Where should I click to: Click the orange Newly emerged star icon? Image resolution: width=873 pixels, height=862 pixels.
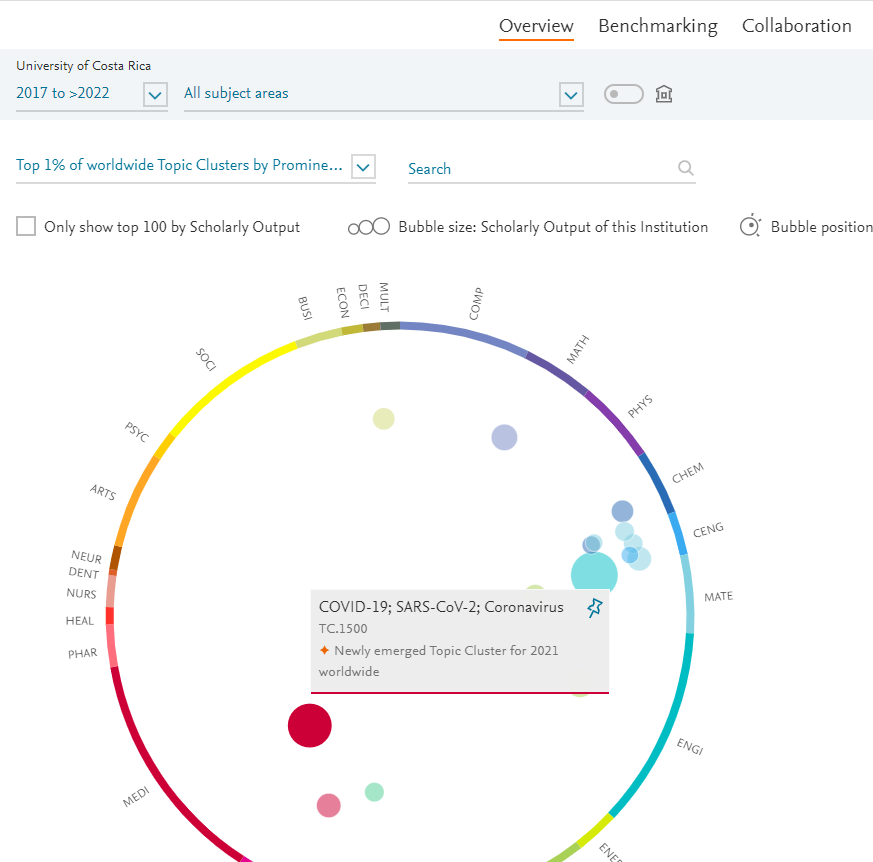(325, 650)
